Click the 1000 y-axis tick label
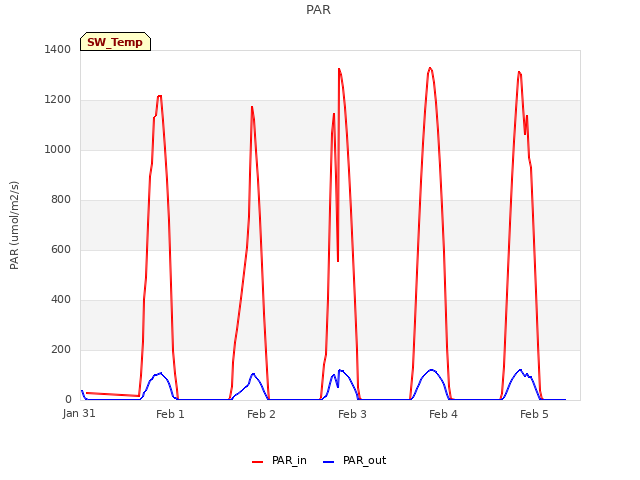 click(58, 149)
